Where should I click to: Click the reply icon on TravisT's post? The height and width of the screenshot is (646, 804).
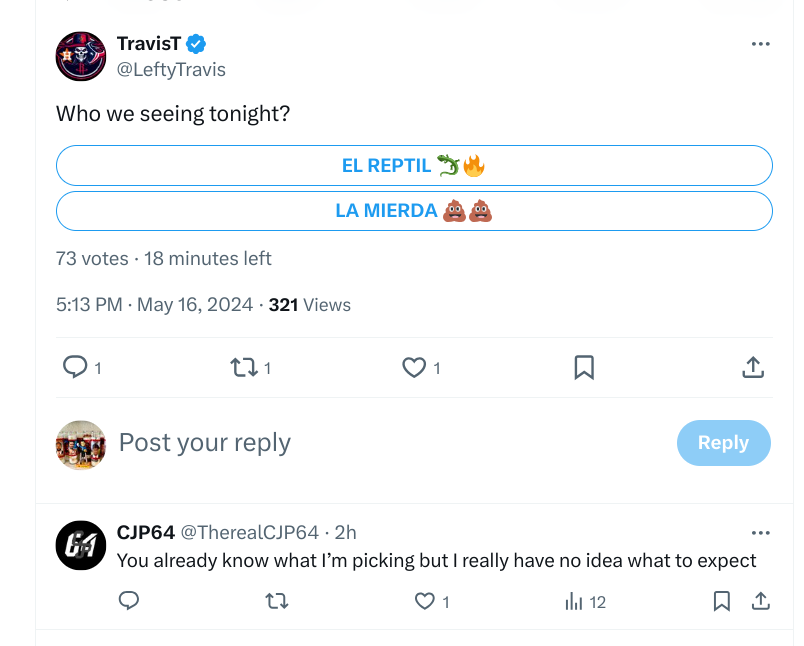(75, 367)
